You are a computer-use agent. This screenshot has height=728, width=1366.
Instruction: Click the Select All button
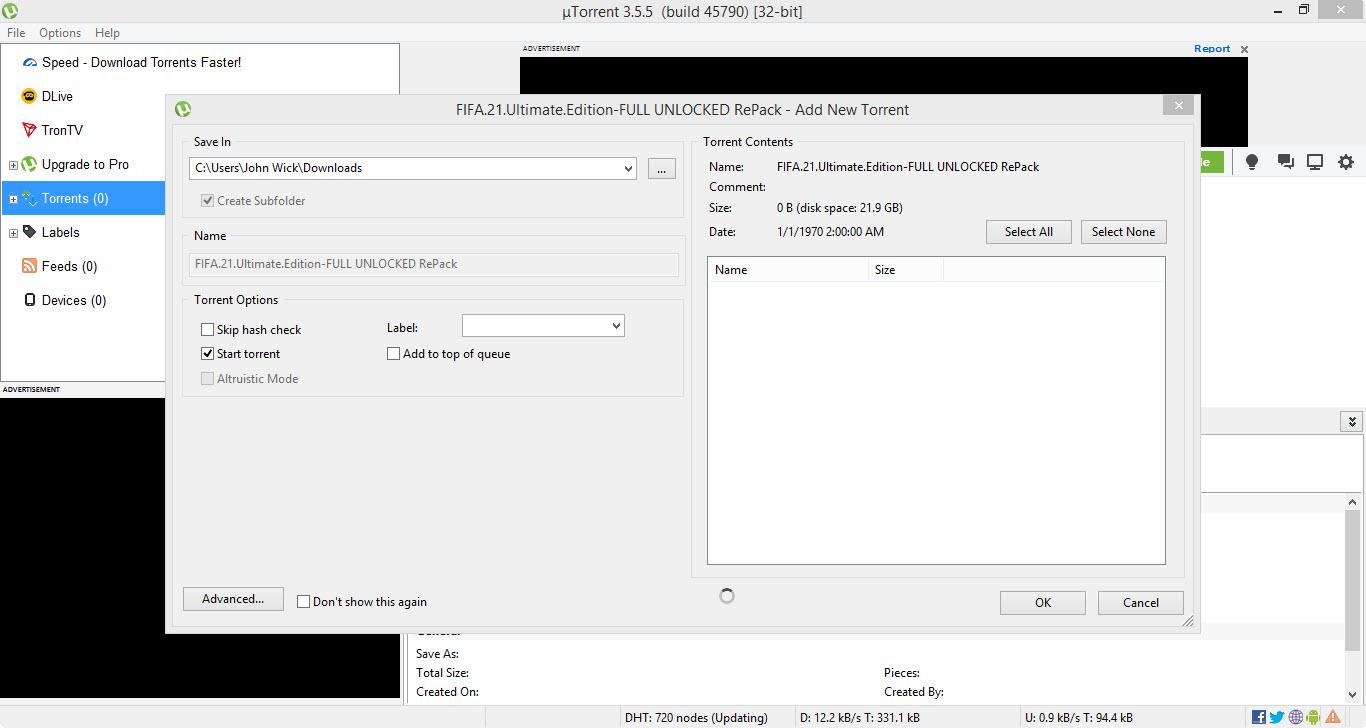click(x=1028, y=232)
